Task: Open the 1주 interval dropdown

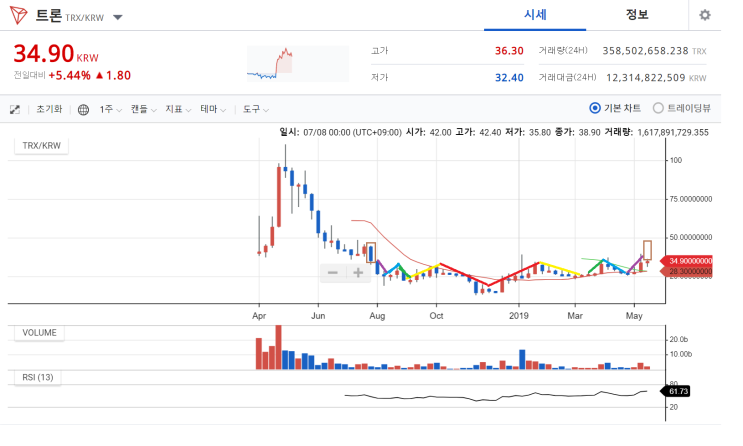Action: (110, 109)
